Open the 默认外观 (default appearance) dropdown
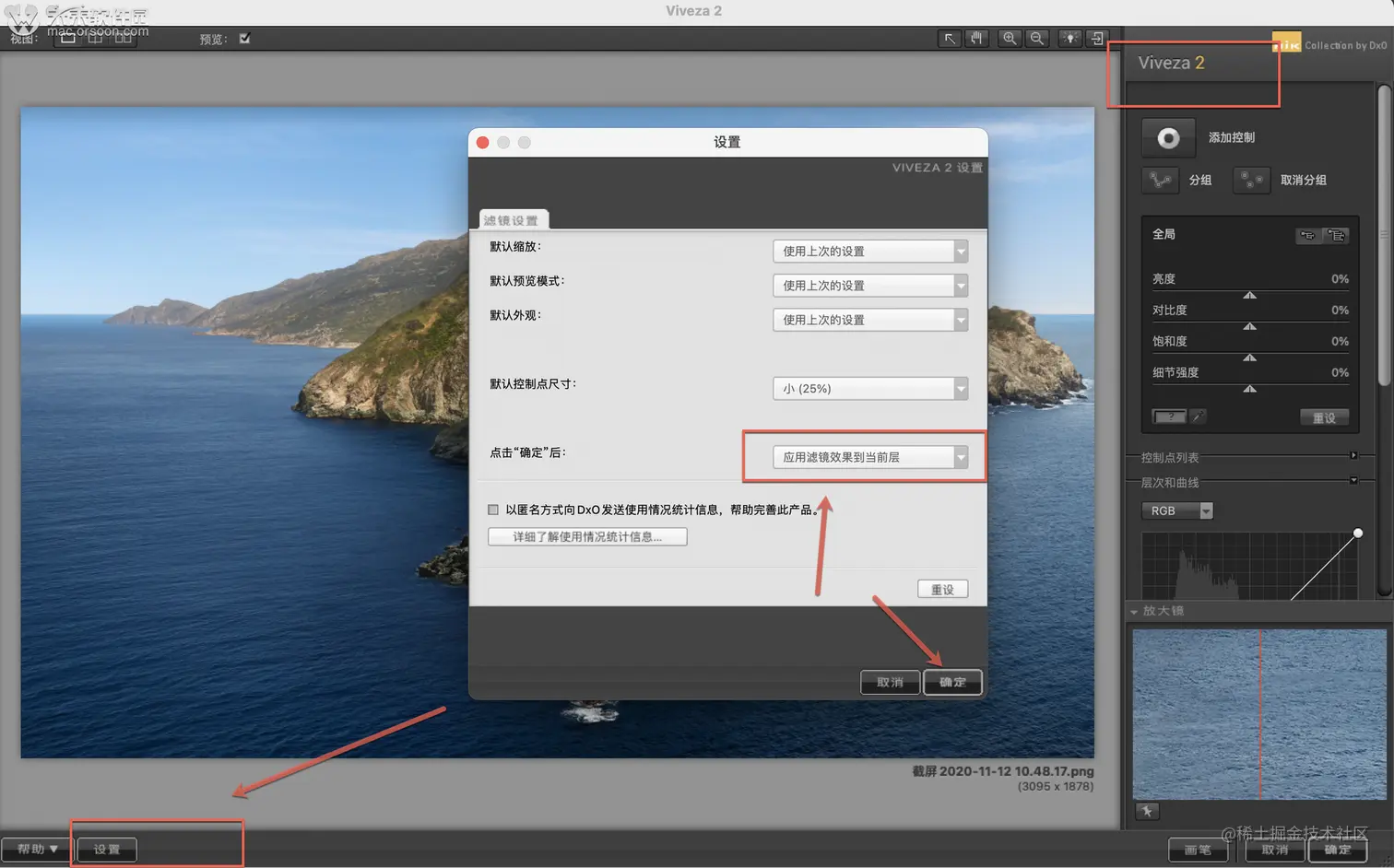Image resolution: width=1394 pixels, height=868 pixels. click(x=870, y=320)
